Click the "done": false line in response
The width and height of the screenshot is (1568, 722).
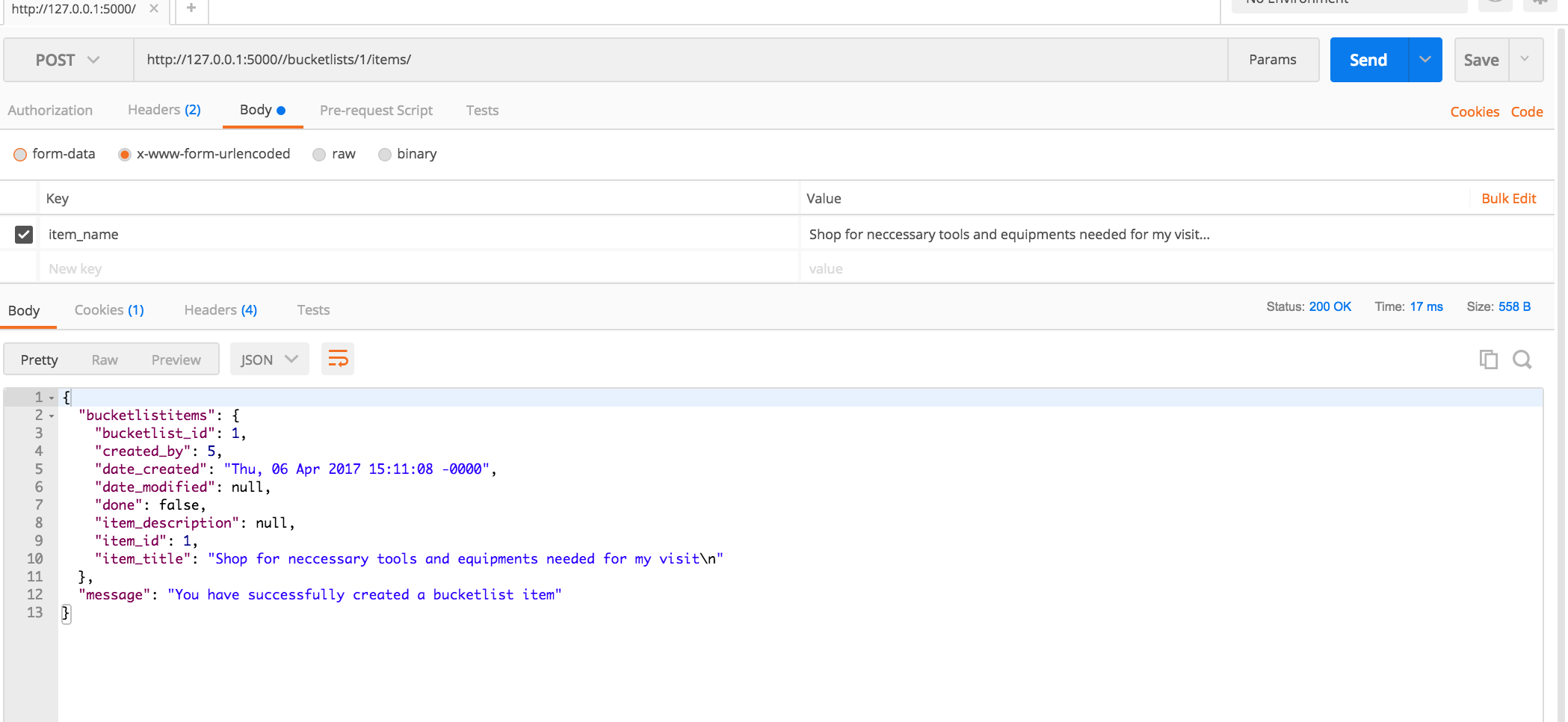click(x=150, y=505)
